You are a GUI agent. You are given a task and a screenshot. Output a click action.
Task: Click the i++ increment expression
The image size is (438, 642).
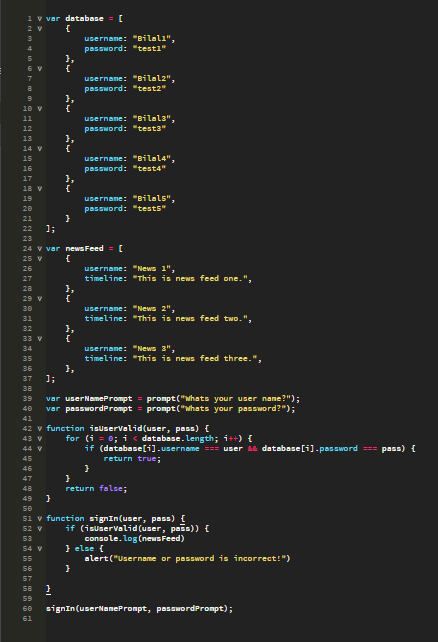tap(231, 439)
